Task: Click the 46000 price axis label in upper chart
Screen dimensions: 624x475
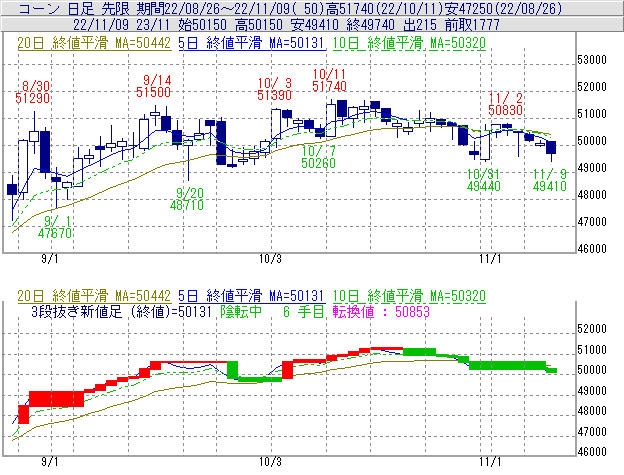Action: pyautogui.click(x=592, y=249)
